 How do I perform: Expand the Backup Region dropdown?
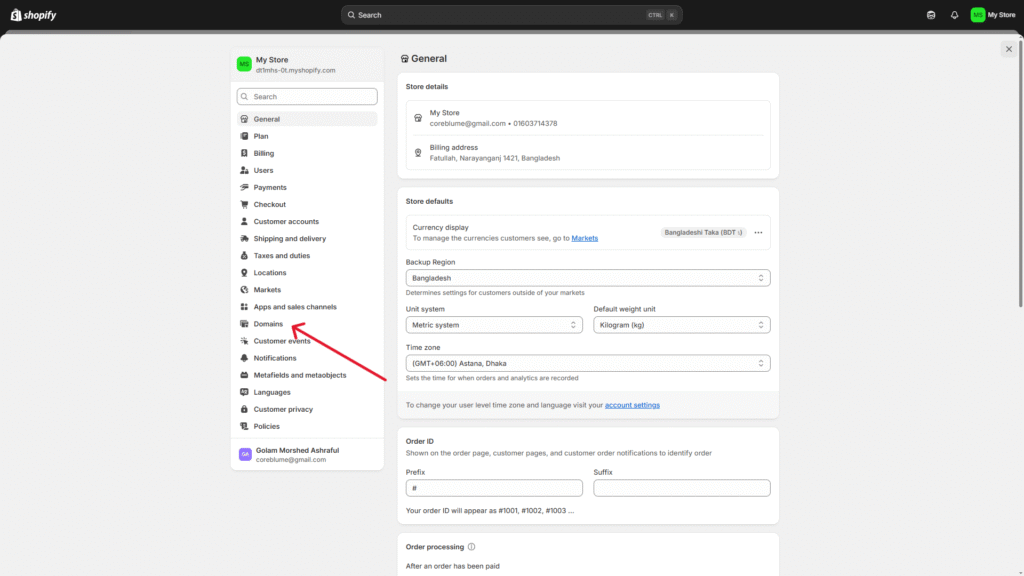point(587,278)
